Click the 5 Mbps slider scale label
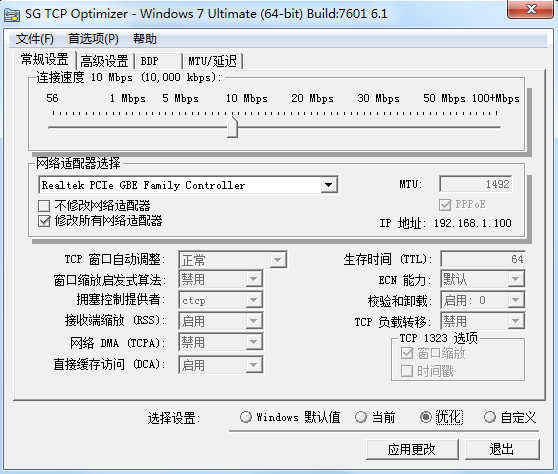558x474 pixels. [180, 98]
